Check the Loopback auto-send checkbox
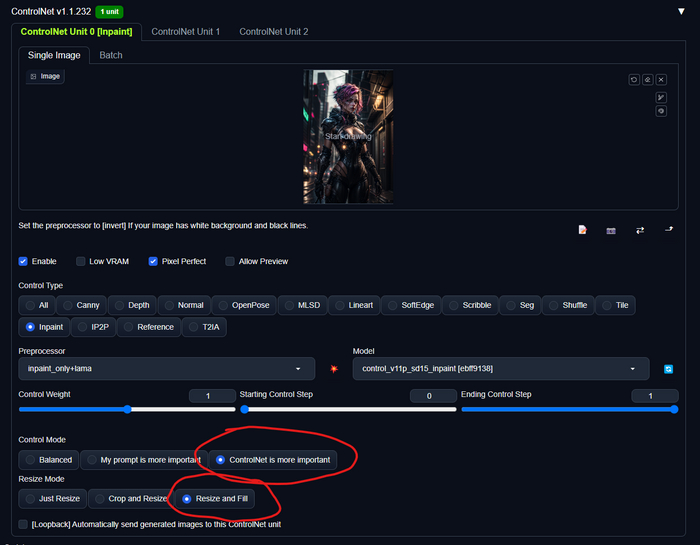 [x=23, y=524]
